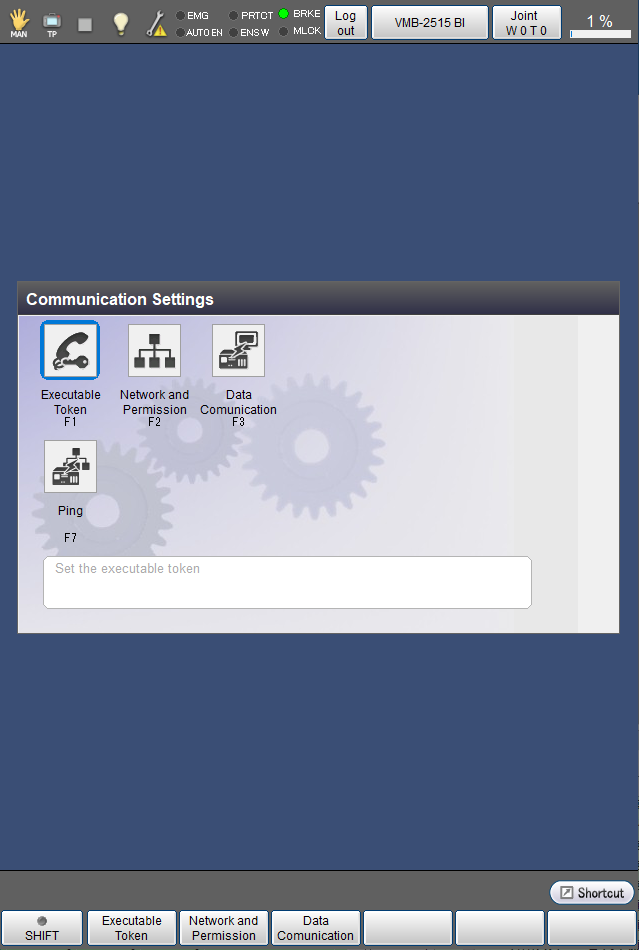Screen dimensions: 639x950
Task: Click the Log out button
Action: coord(345,22)
